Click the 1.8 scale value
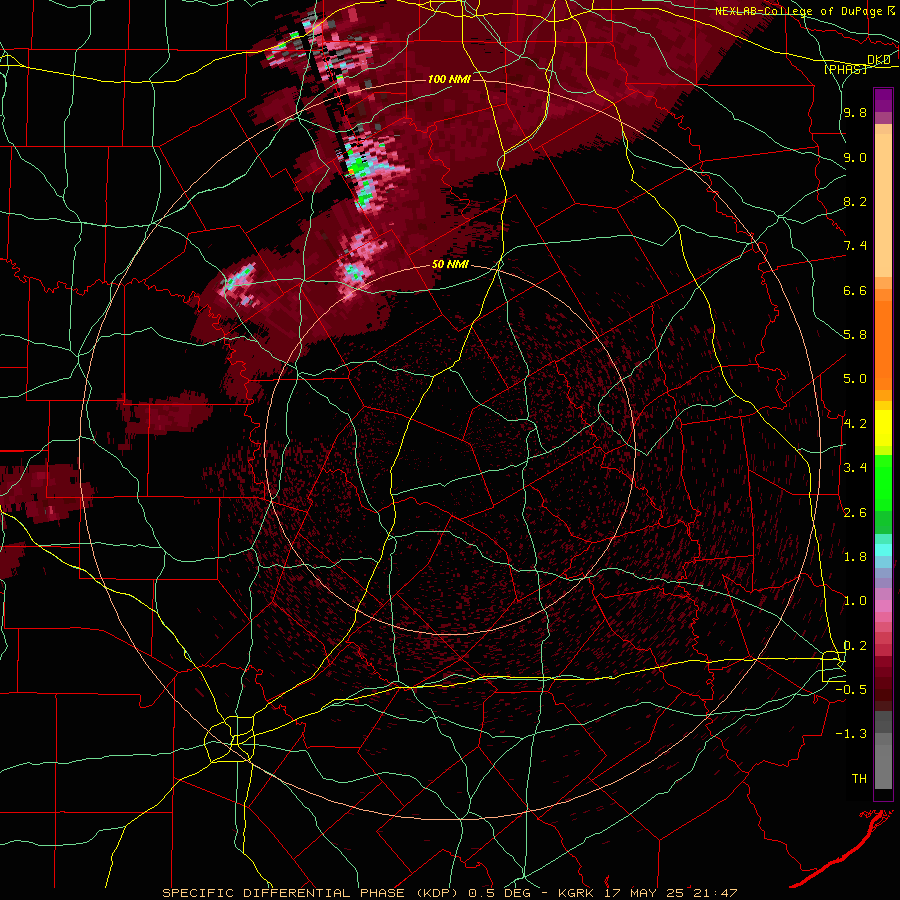 tap(855, 556)
